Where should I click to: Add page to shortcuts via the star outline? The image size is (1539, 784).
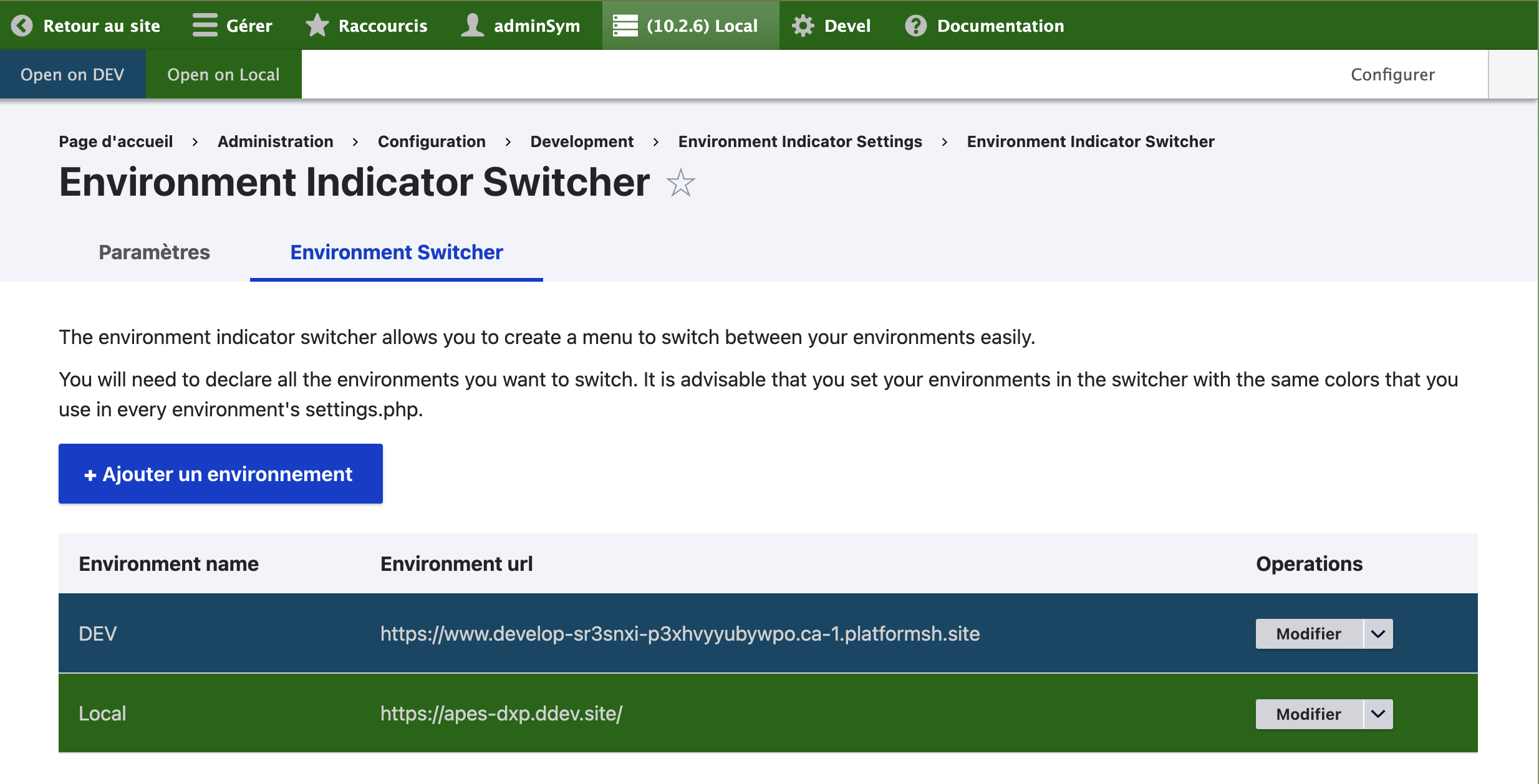point(680,183)
